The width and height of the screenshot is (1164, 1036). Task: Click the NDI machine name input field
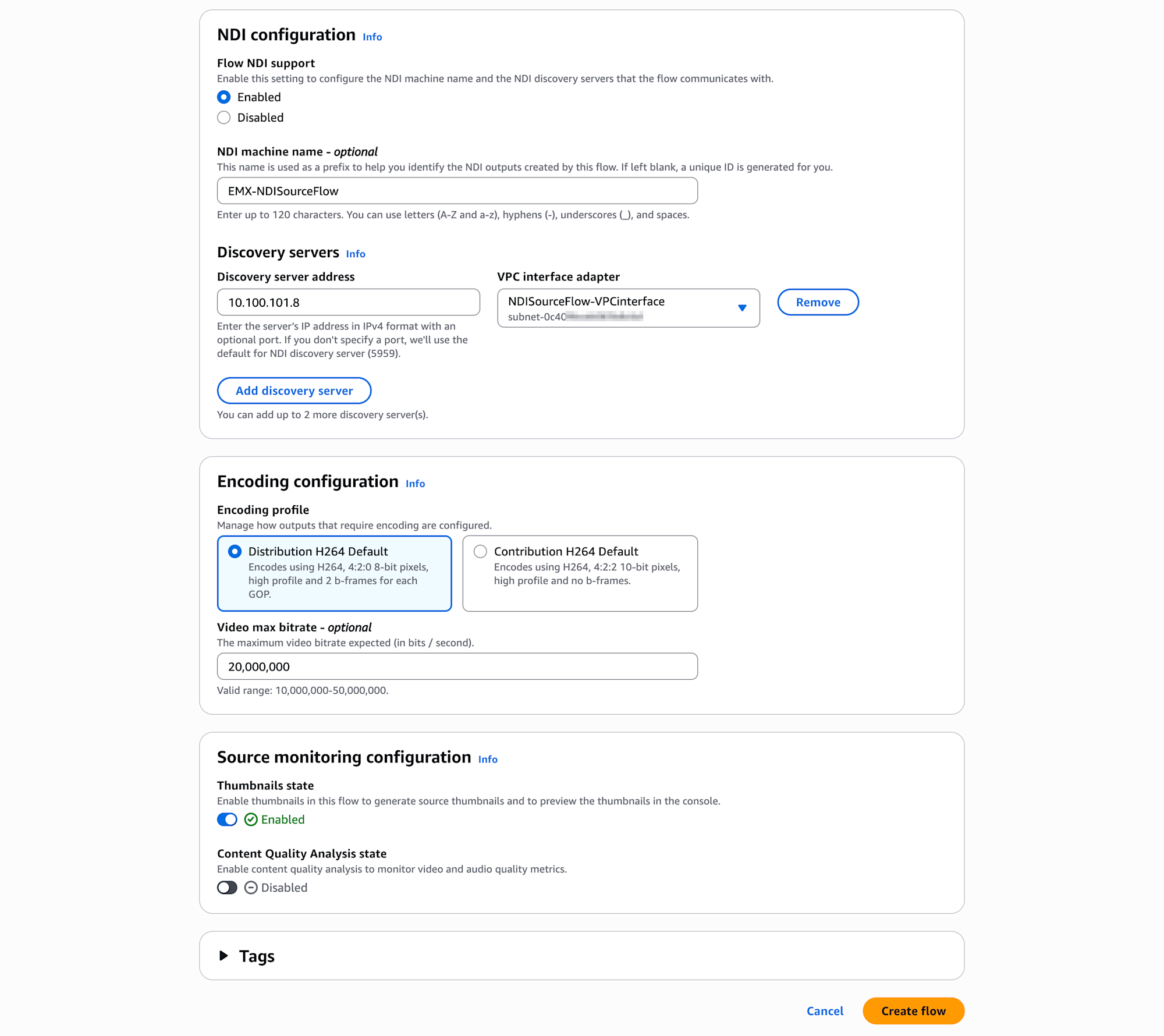457,191
